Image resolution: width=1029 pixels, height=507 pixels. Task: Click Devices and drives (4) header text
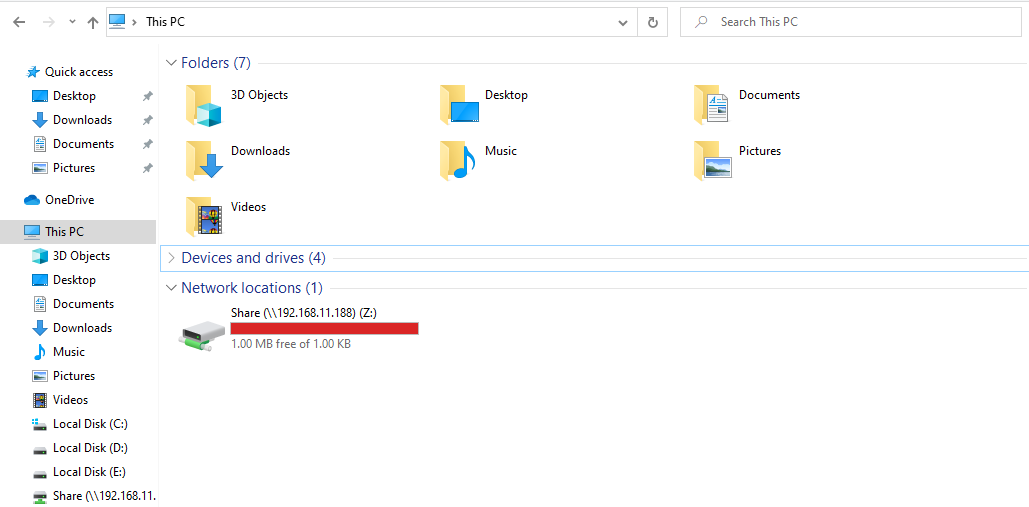click(x=253, y=258)
